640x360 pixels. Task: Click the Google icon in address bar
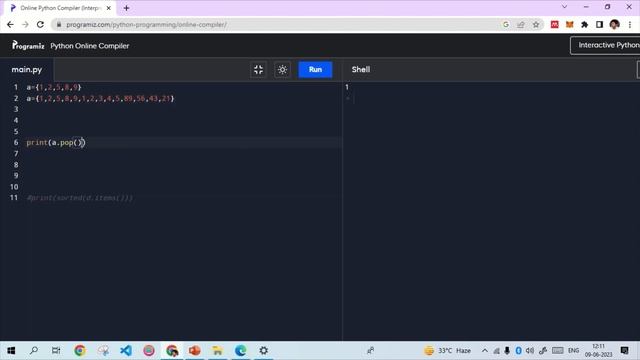coord(506,24)
